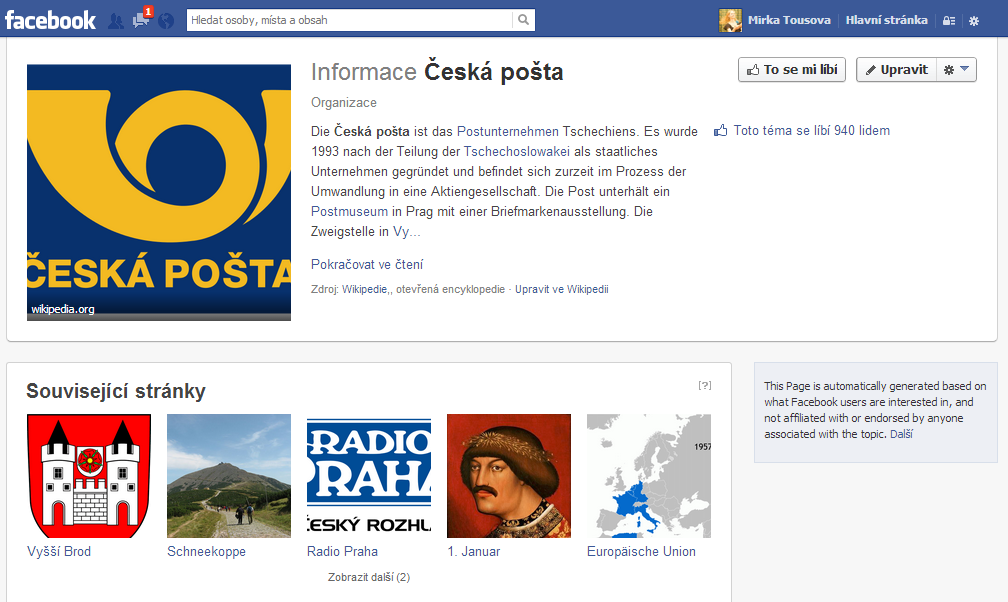Open Vyšší Brod coat of arms thumbnail
Viewport: 1008px width, 602px height.
(89, 476)
